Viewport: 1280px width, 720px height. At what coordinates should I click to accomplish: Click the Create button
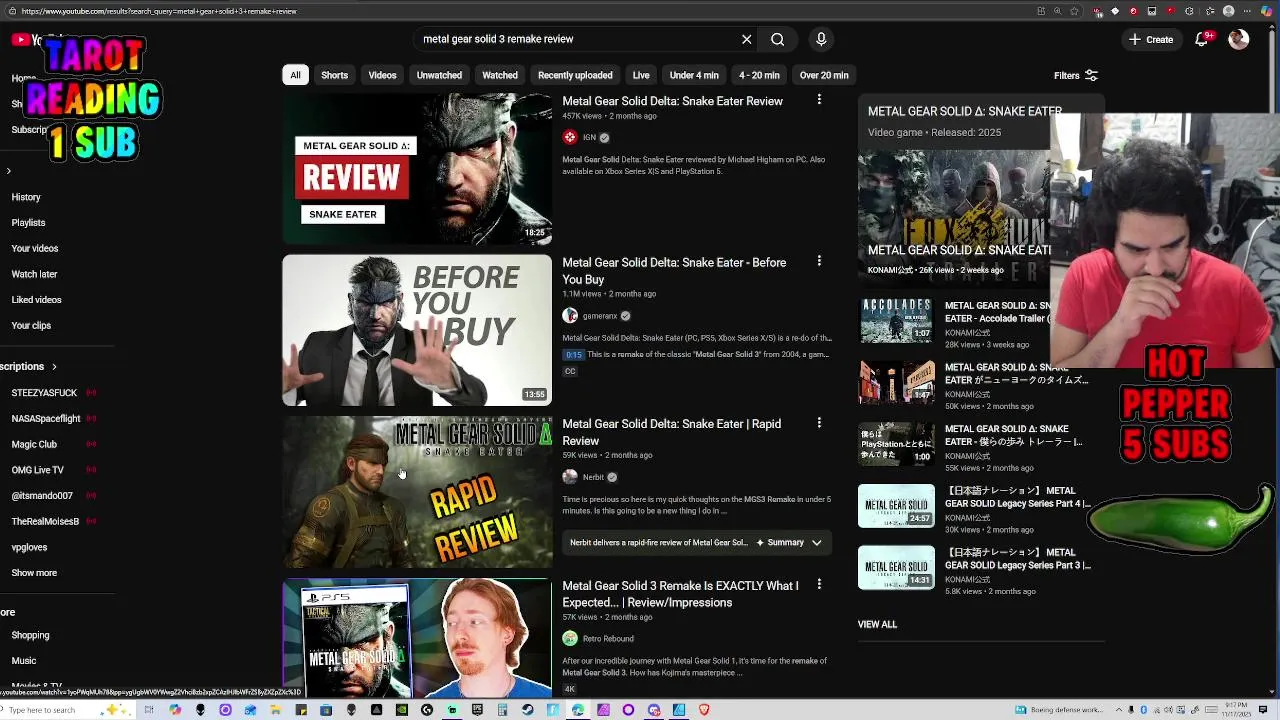click(x=1150, y=39)
